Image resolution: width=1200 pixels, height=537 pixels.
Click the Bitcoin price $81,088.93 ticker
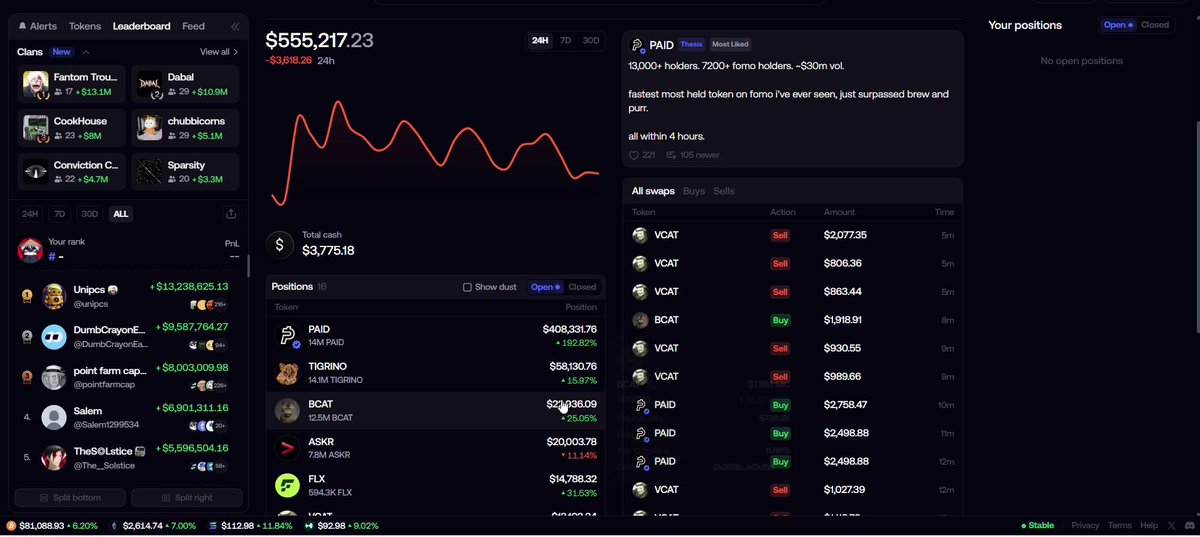(x=52, y=526)
